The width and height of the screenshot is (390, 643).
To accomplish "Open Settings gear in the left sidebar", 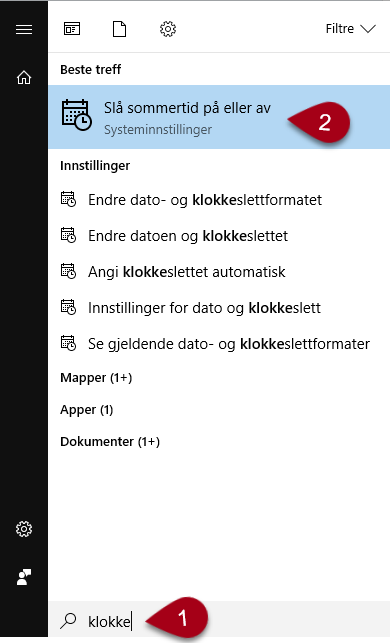I will click(x=24, y=529).
